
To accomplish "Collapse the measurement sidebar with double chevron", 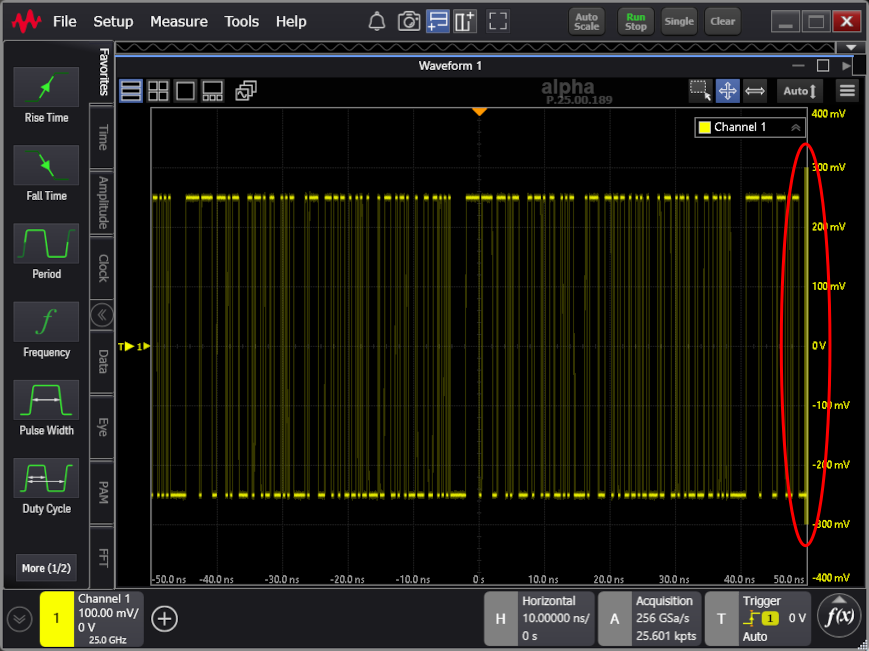I will pyautogui.click(x=102, y=315).
